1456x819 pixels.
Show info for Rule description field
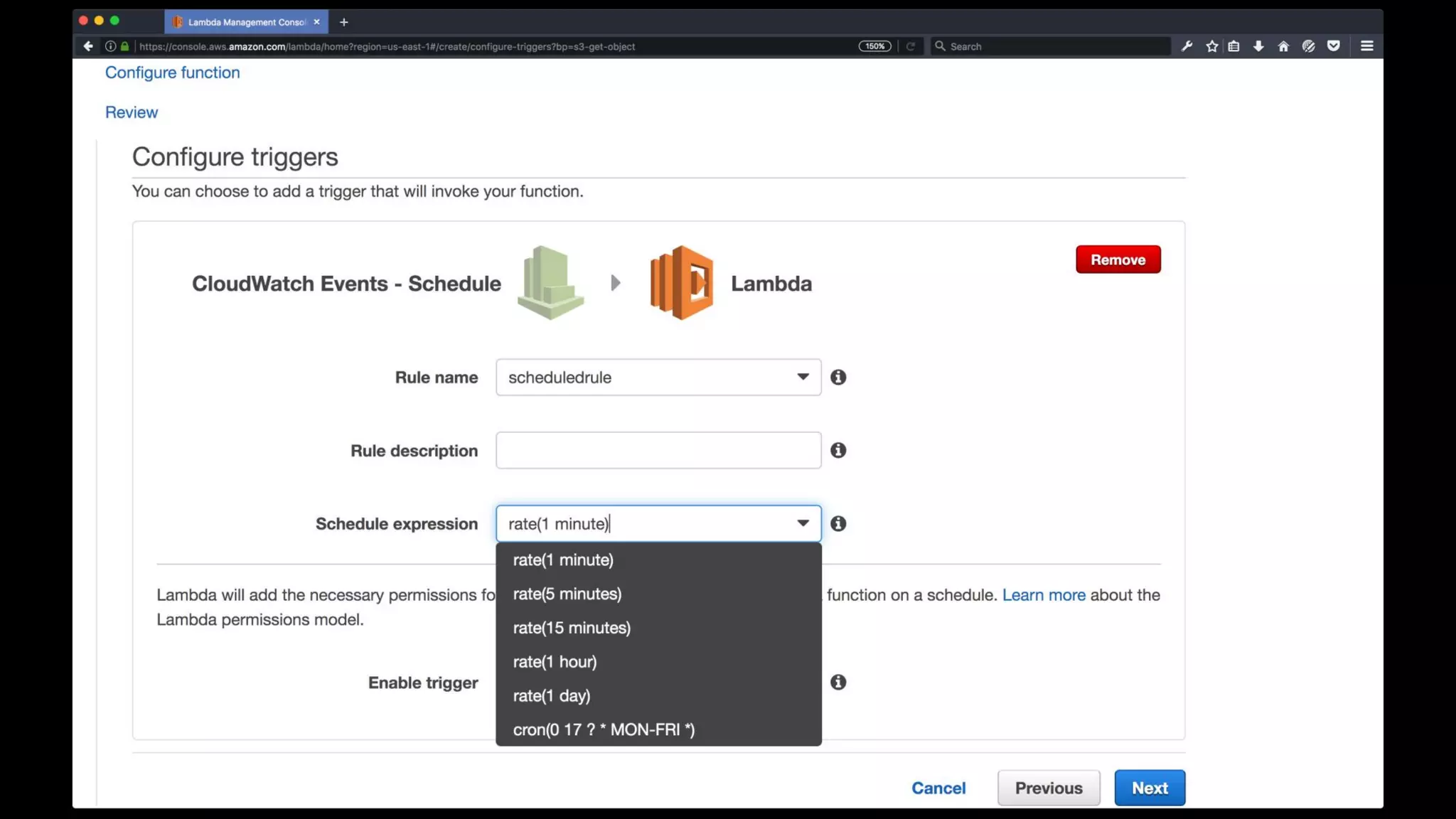pos(838,451)
